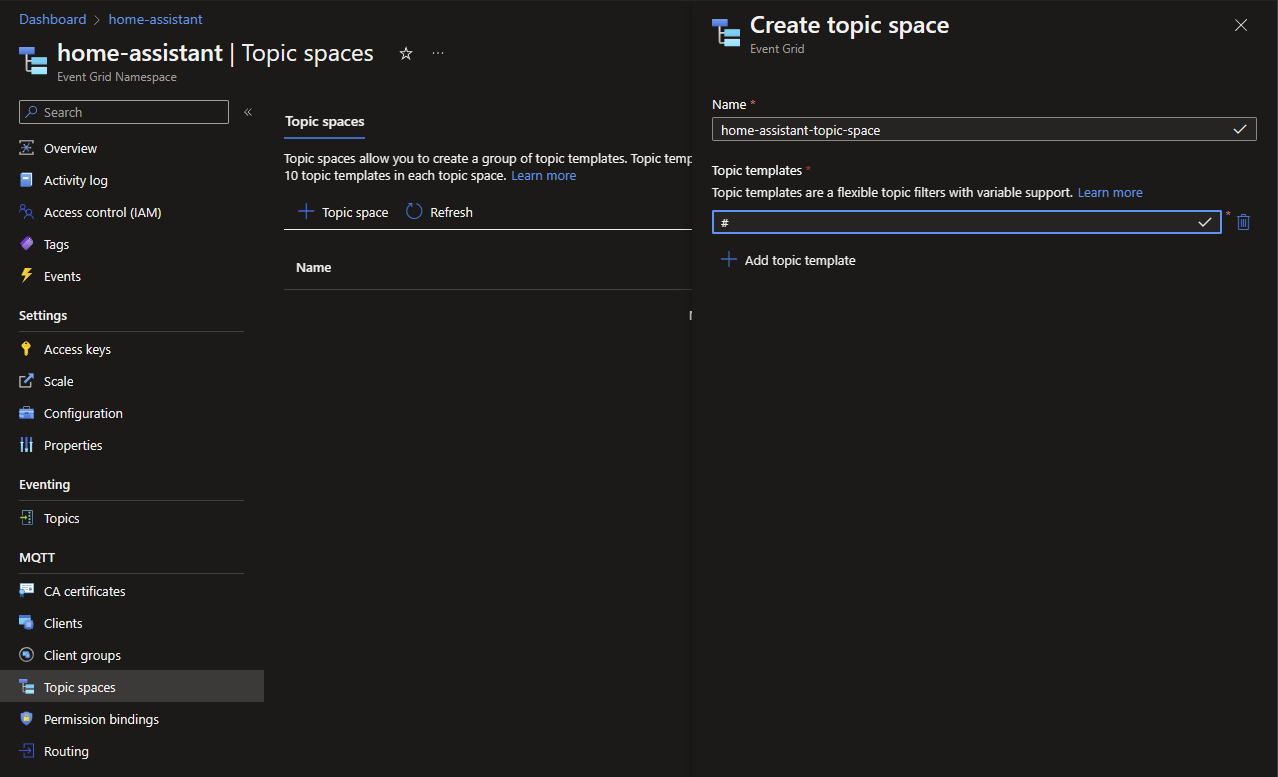Screen dimensions: 1278x777
Task: Click the topic template field containing #
Action: tap(966, 222)
